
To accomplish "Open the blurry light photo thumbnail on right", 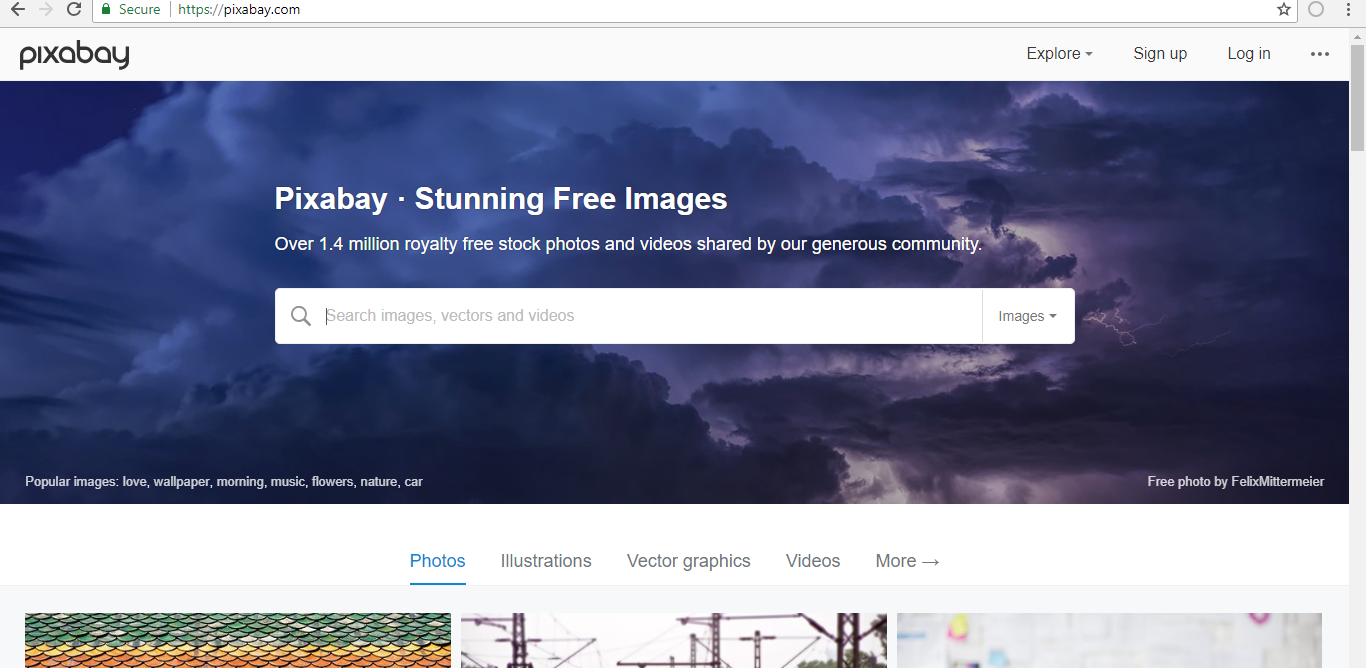I will click(1109, 641).
